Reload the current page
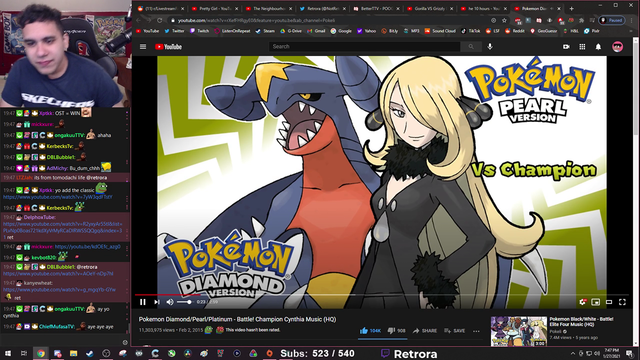The height and width of the screenshot is (360, 640). (x=160, y=20)
